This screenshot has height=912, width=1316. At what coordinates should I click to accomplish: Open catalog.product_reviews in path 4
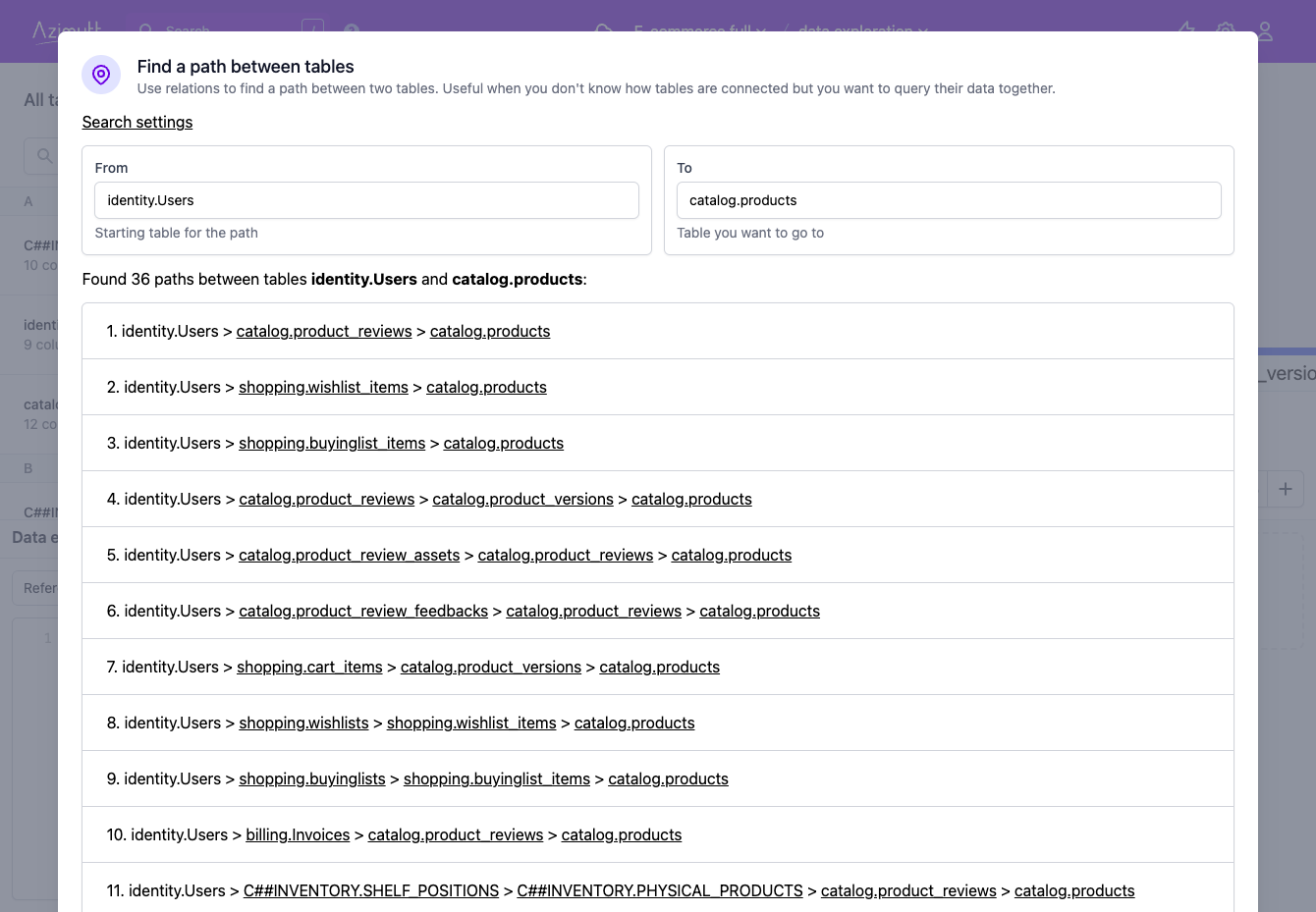pos(327,499)
